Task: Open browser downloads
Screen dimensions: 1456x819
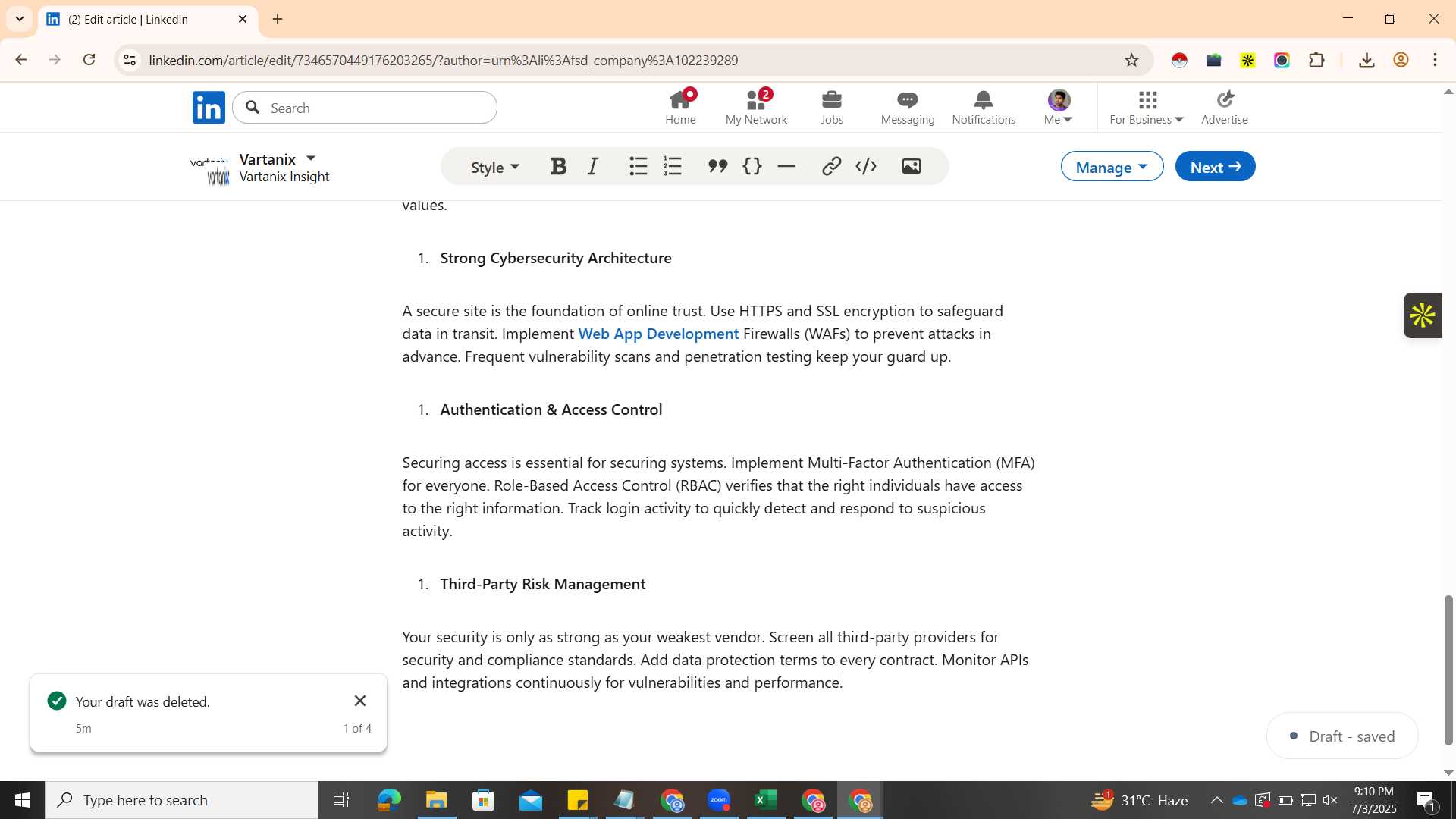Action: (x=1367, y=60)
